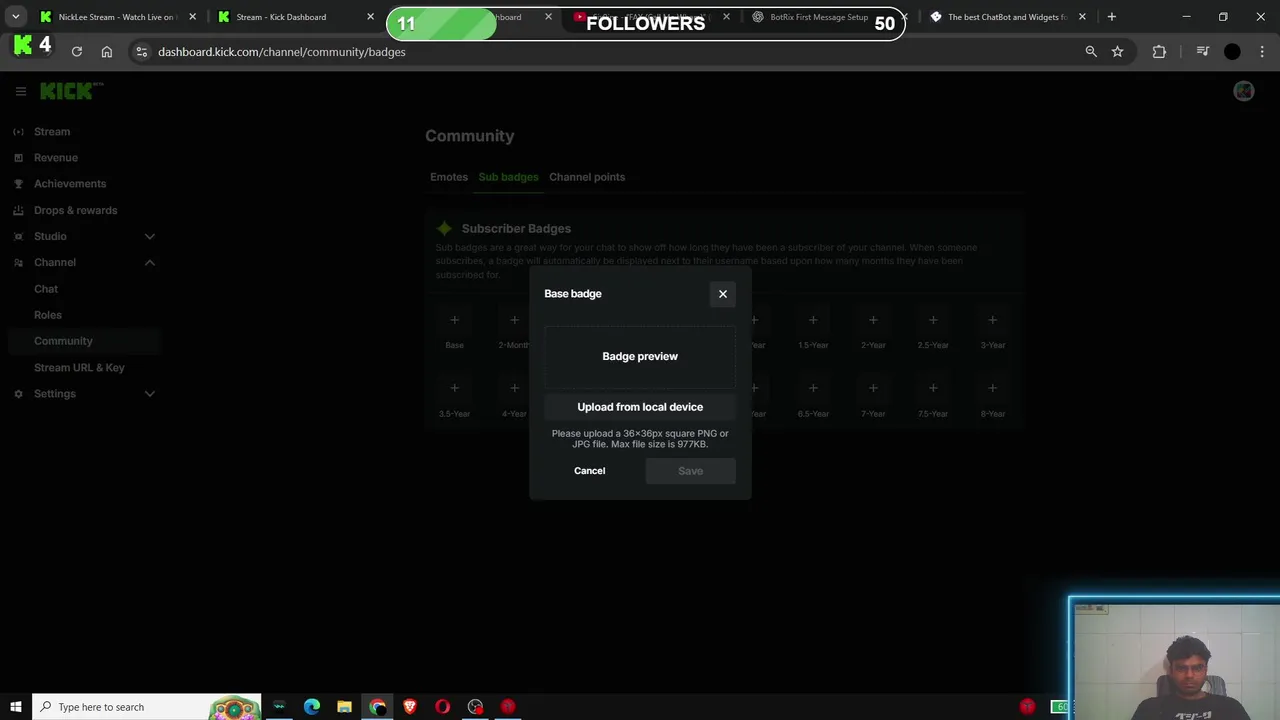
Task: Open the Windows Start menu
Action: click(x=16, y=707)
